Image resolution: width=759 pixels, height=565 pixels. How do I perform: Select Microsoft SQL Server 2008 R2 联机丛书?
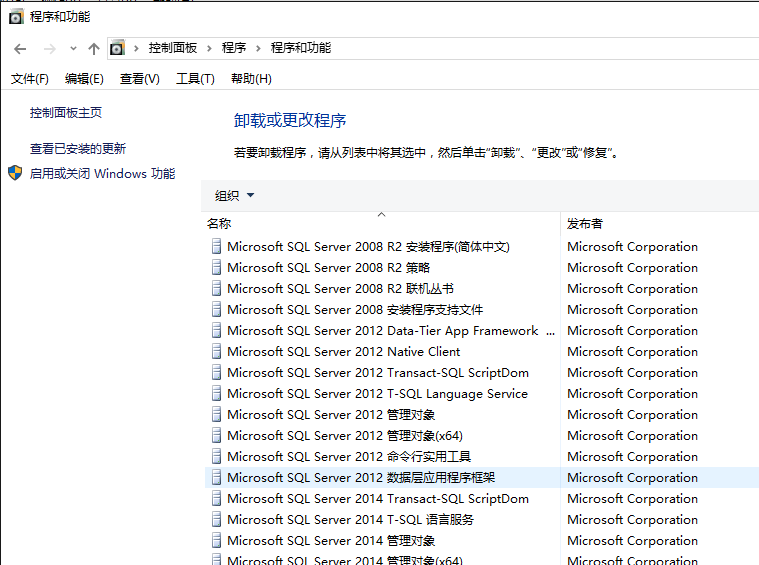[x=340, y=289]
